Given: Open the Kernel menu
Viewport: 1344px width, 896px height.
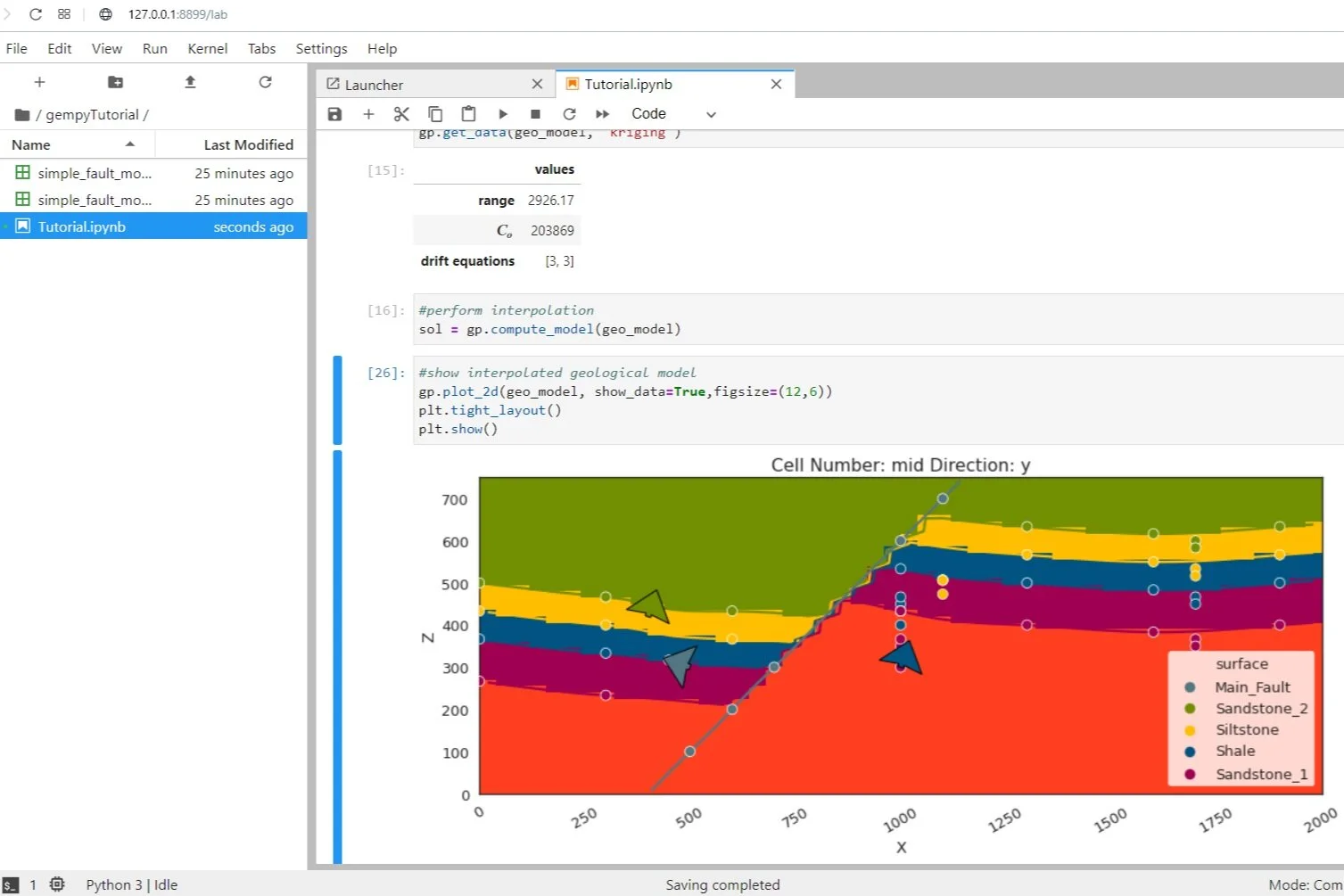Looking at the screenshot, I should click(207, 48).
